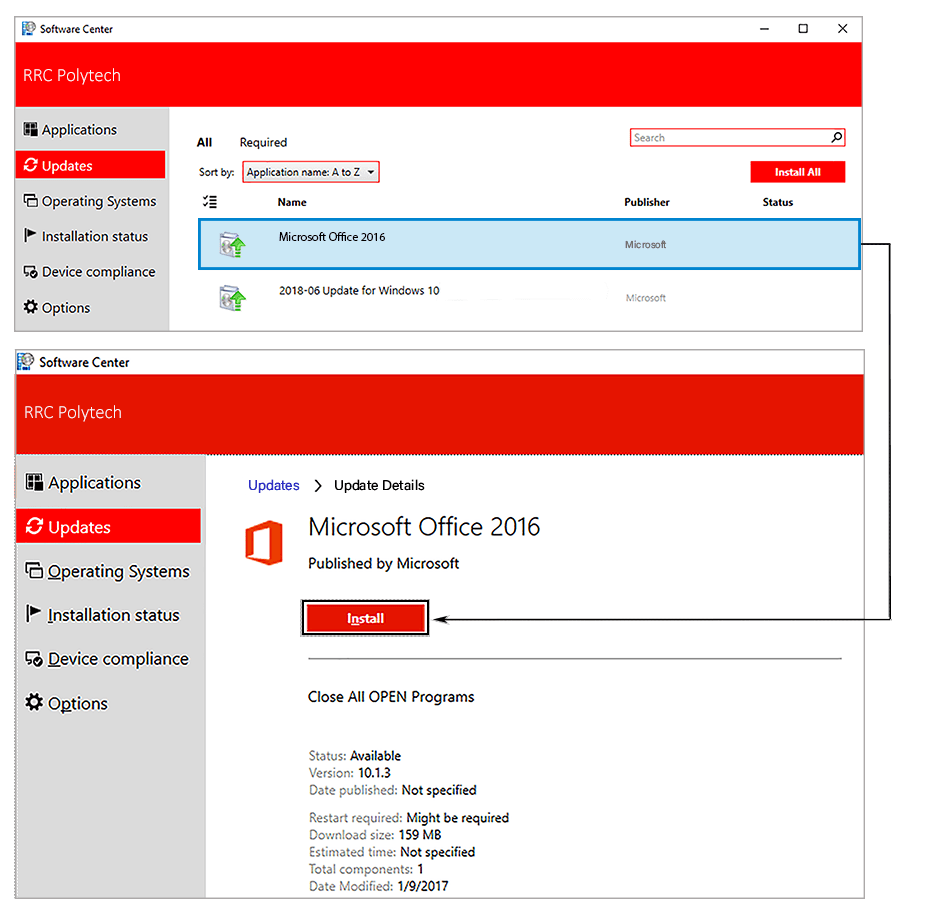Follow the Updates breadcrumb link
Screen dimensions: 936x918
click(273, 485)
